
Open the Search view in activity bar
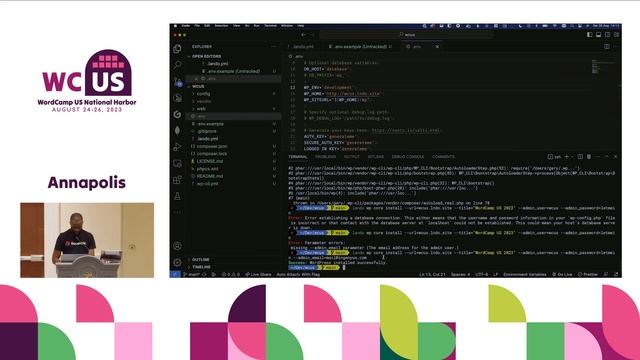coord(178,64)
